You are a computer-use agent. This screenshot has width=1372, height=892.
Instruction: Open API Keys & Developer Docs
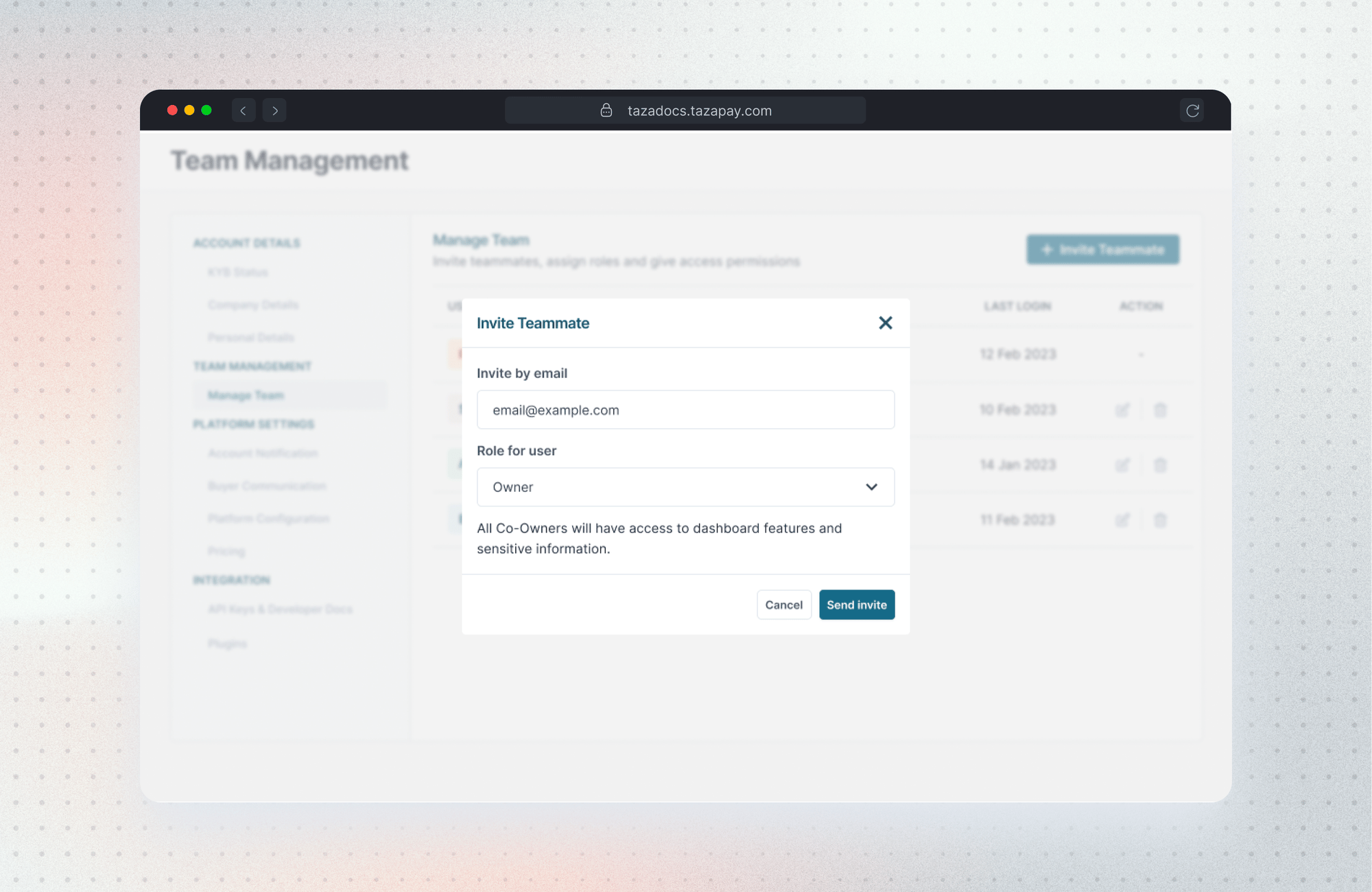click(x=280, y=609)
